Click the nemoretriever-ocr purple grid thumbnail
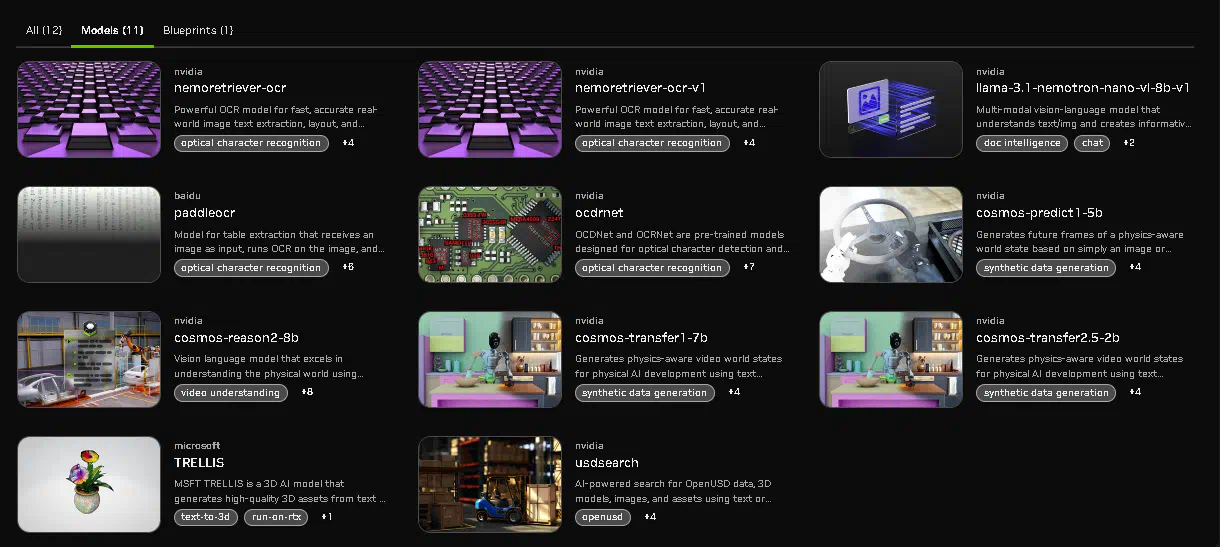Viewport: 1220px width, 547px height. [x=89, y=109]
